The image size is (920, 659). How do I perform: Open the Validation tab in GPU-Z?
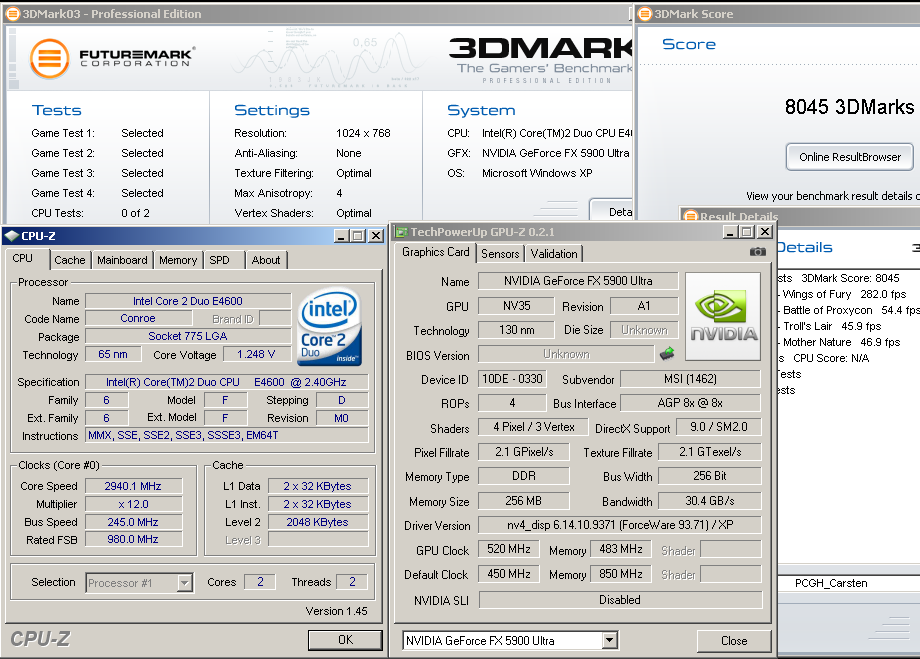coord(554,254)
